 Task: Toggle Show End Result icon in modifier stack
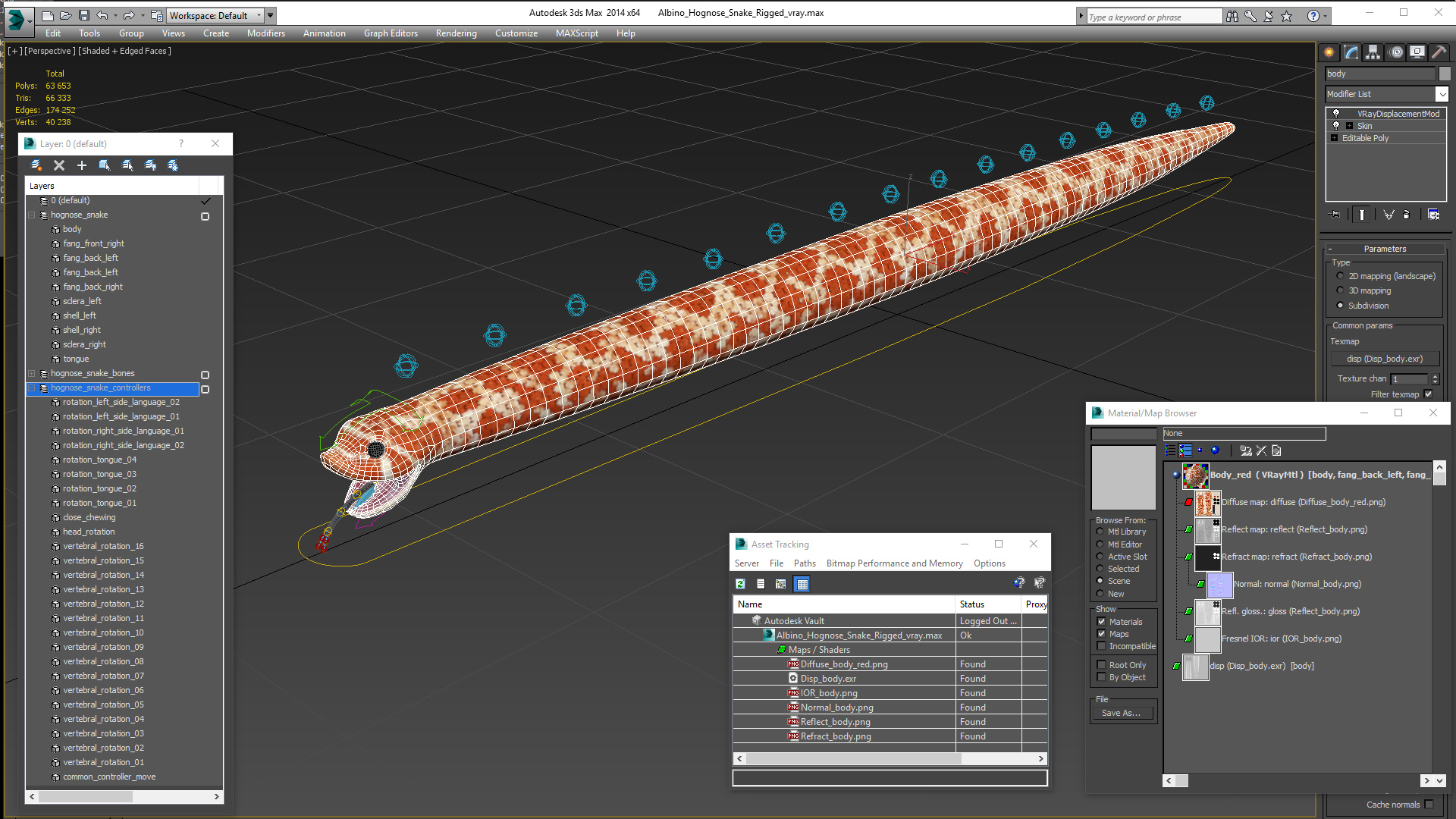[1362, 215]
